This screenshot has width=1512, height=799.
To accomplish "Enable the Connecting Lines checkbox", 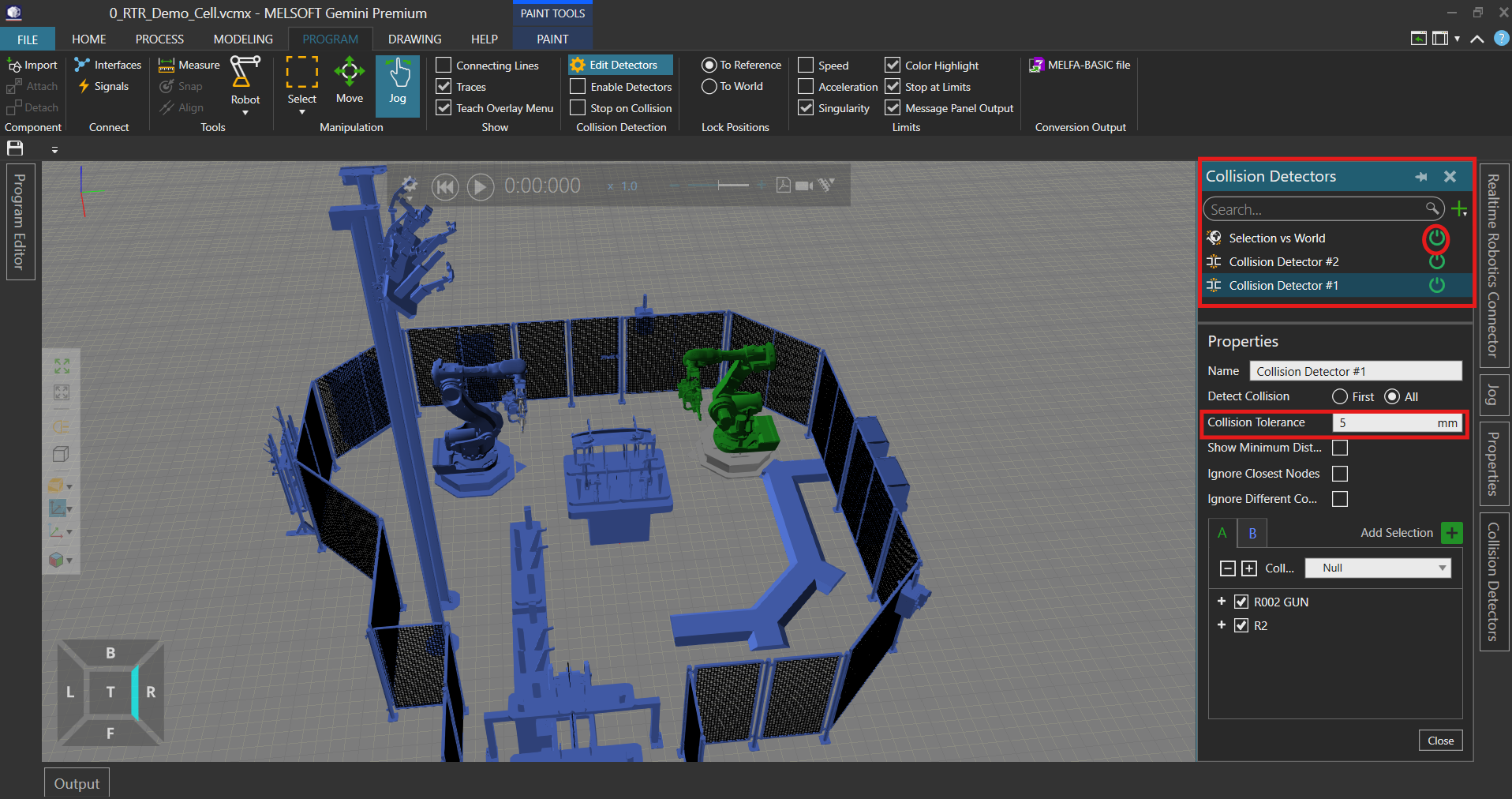I will 443,65.
